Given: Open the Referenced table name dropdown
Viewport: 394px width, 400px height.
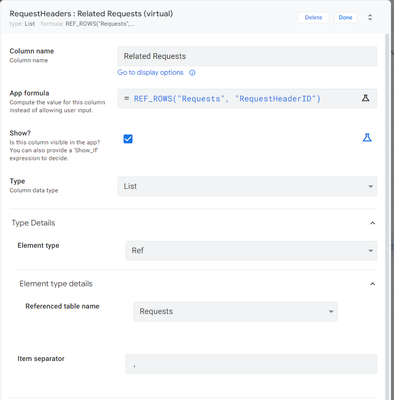Looking at the screenshot, I should pyautogui.click(x=235, y=311).
